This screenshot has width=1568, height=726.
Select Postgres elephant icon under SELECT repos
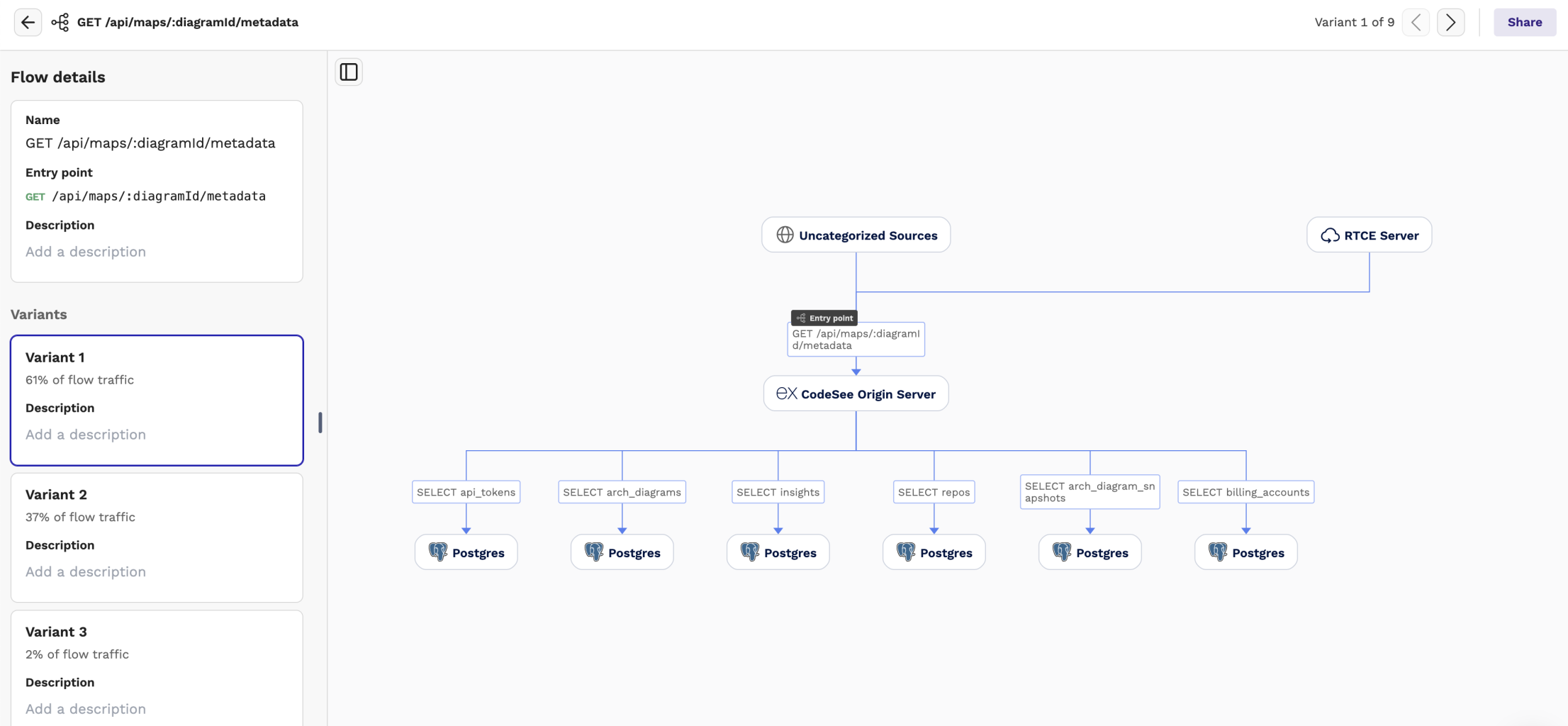coord(906,552)
